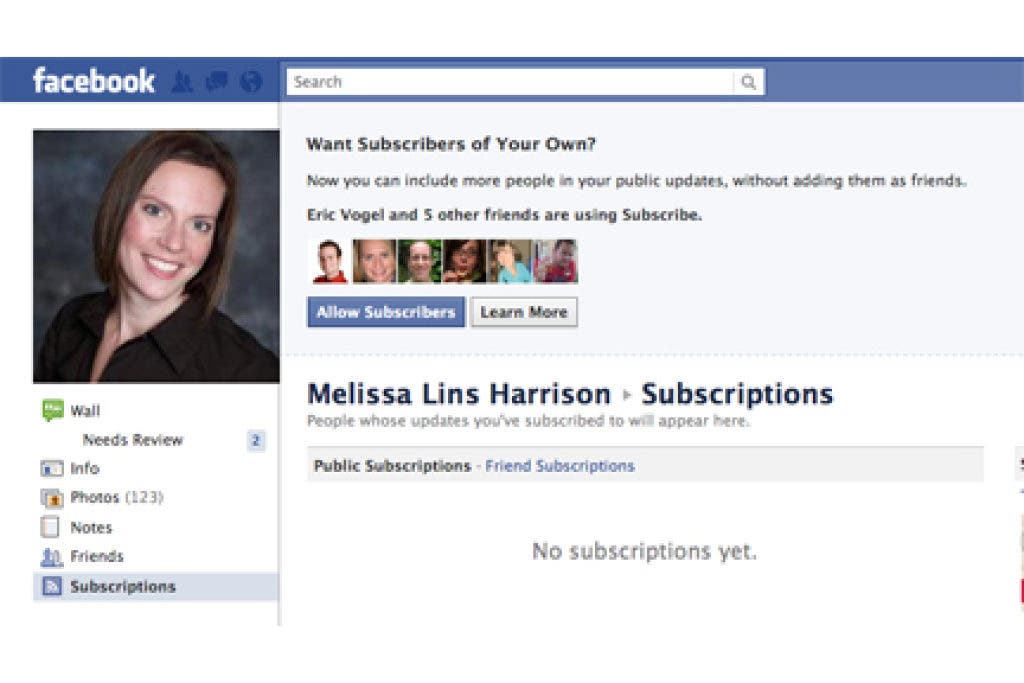Click the Subscriptions feed icon
The height and width of the screenshot is (683, 1024).
tap(52, 586)
